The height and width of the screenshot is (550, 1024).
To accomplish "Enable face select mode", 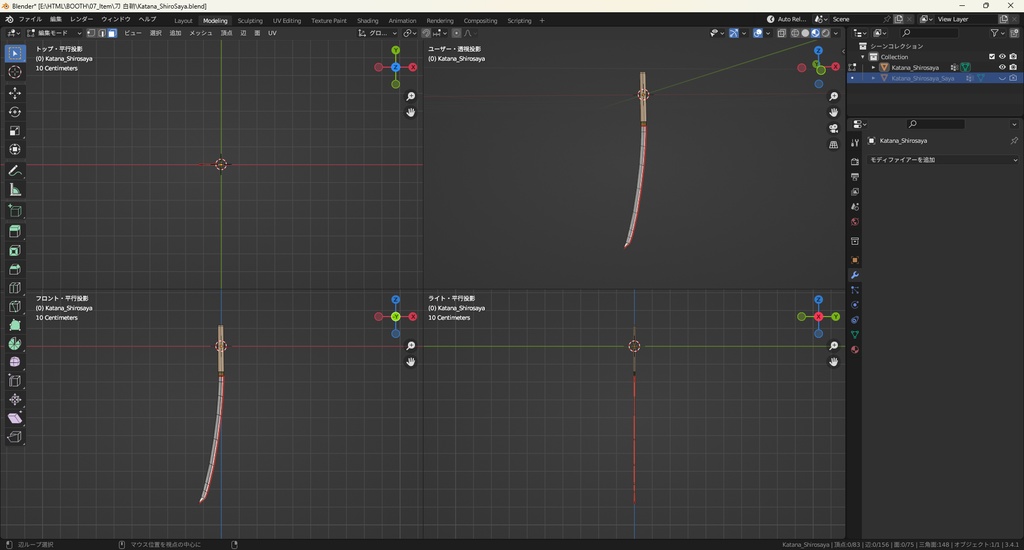I will tap(112, 33).
